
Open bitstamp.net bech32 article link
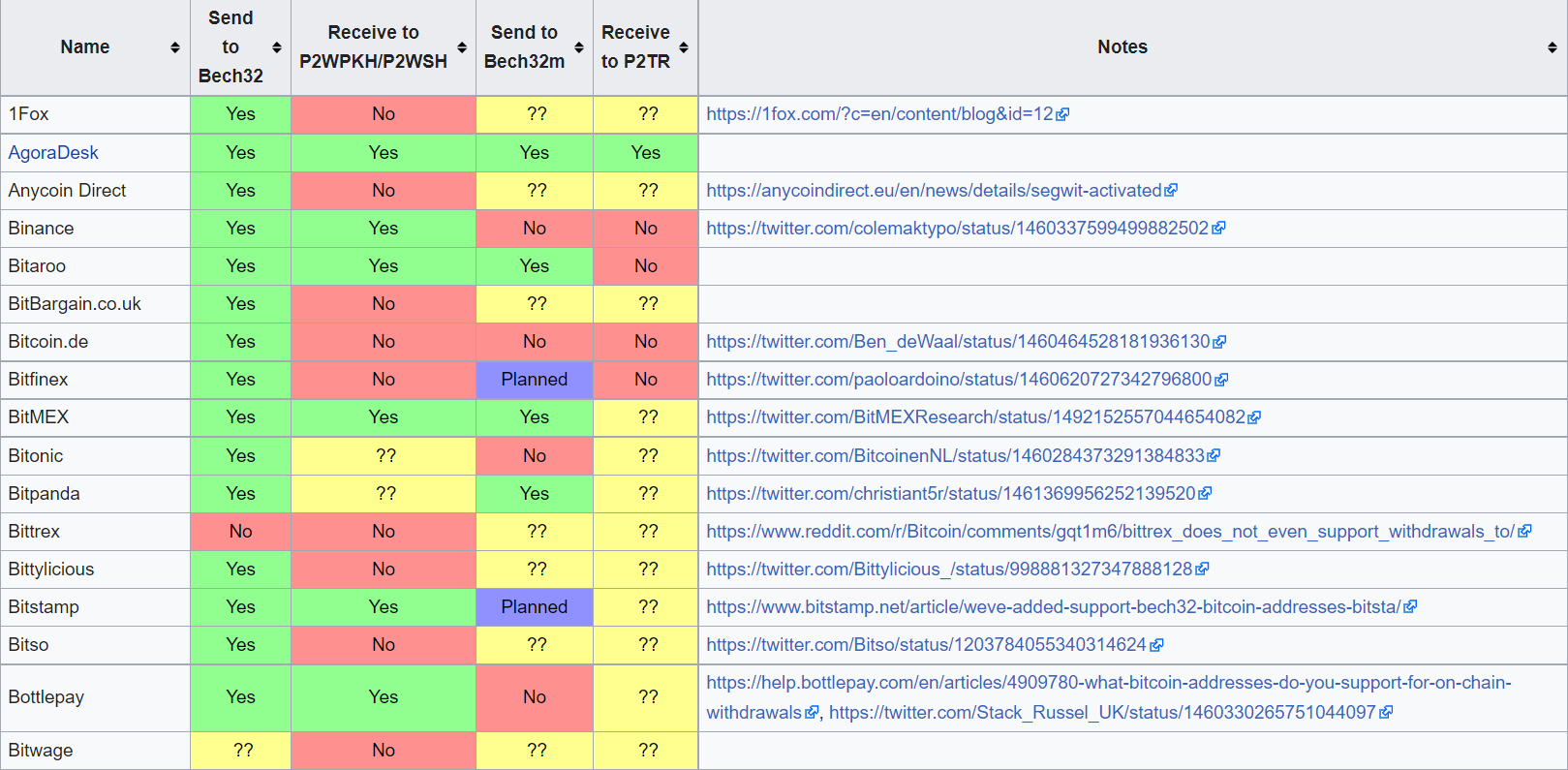1054,606
